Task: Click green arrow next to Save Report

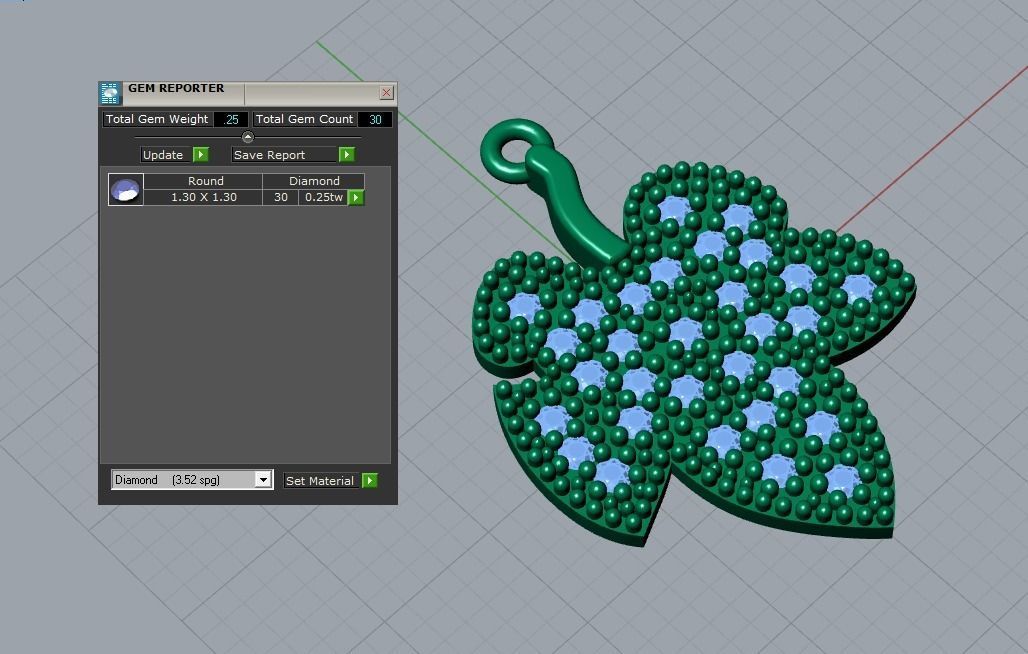Action: pos(347,155)
